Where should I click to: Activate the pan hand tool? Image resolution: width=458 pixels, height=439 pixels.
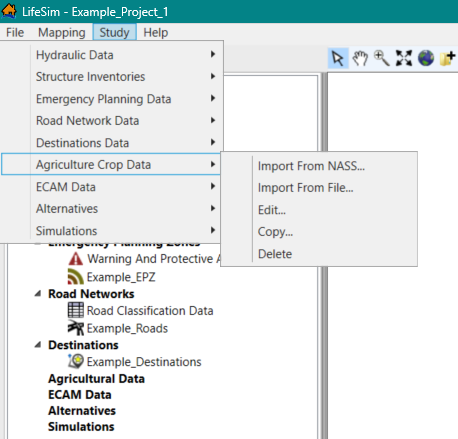coord(360,58)
